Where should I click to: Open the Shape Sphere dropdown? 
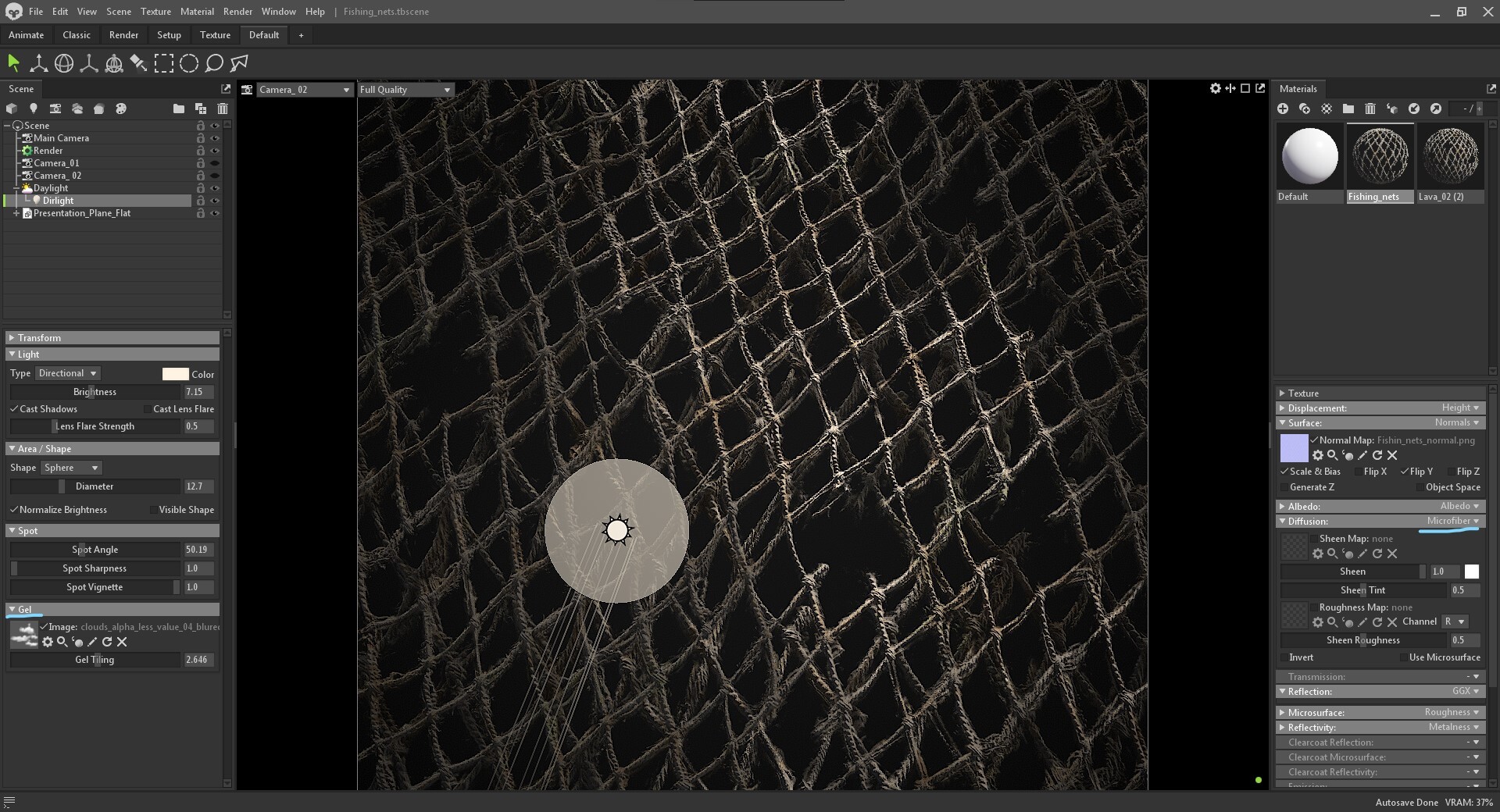point(71,468)
